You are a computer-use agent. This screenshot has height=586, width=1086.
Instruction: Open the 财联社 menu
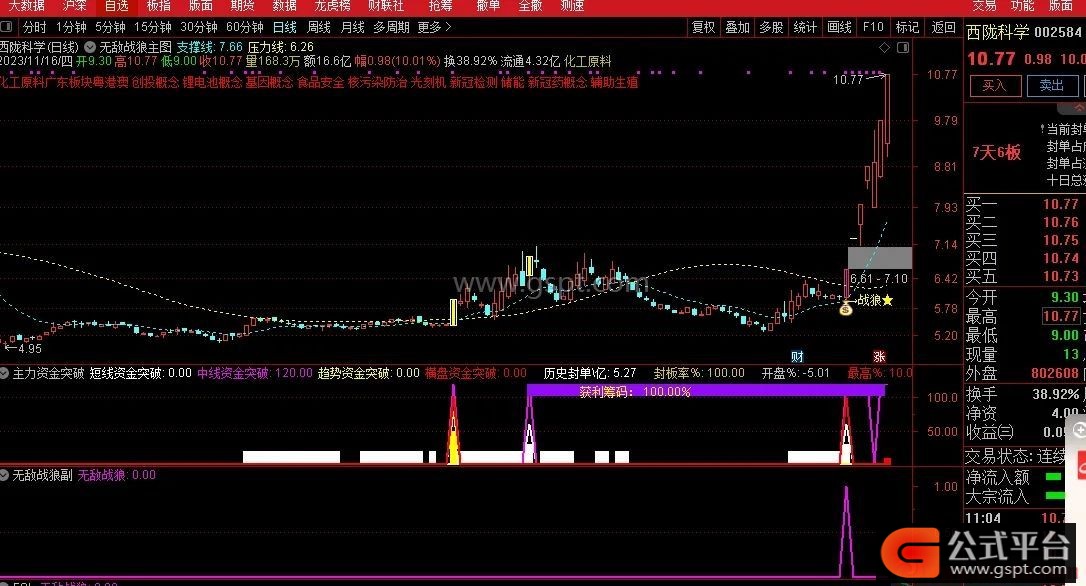pos(386,6)
